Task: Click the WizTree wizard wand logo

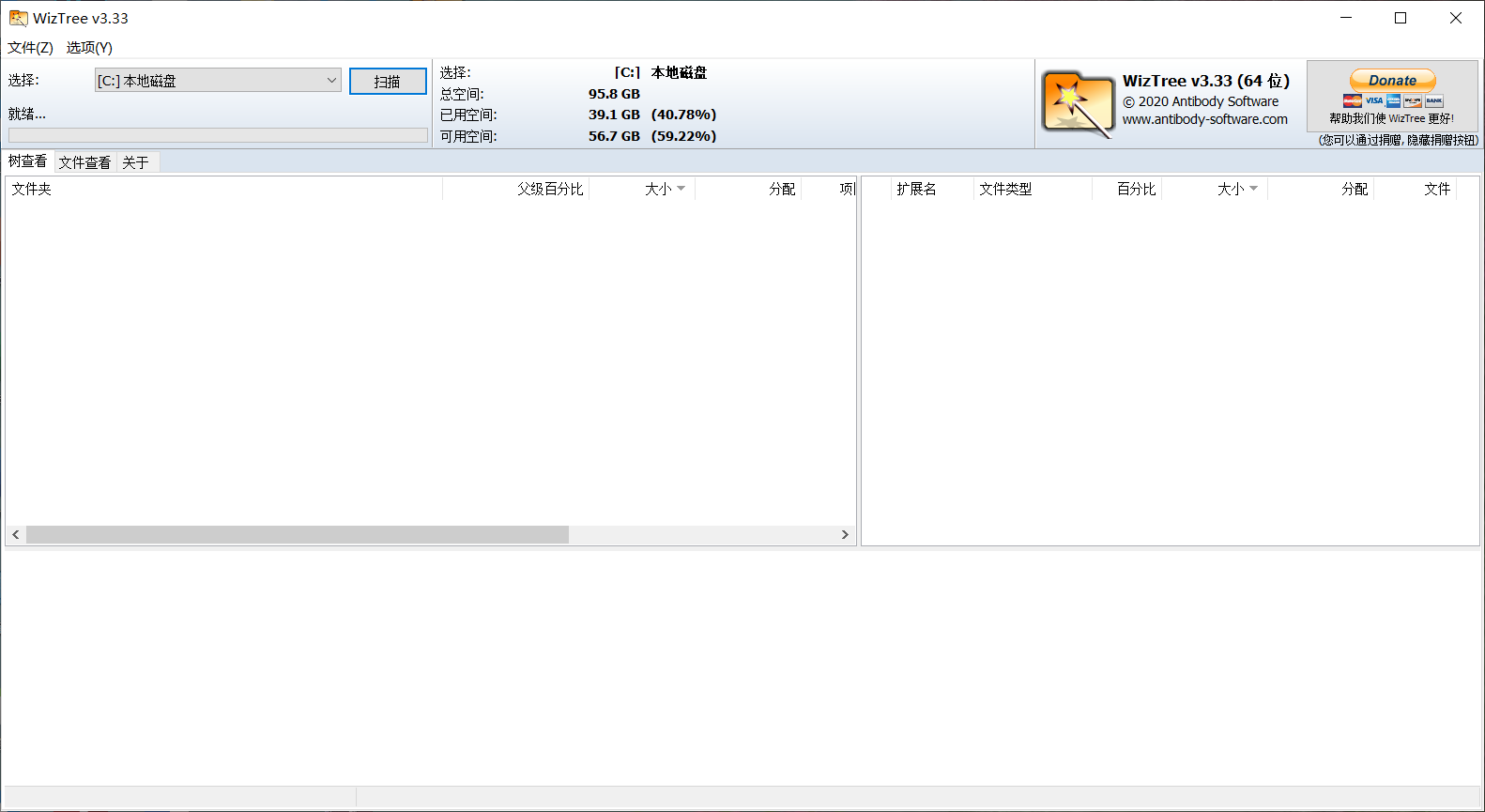Action: pos(1079,104)
